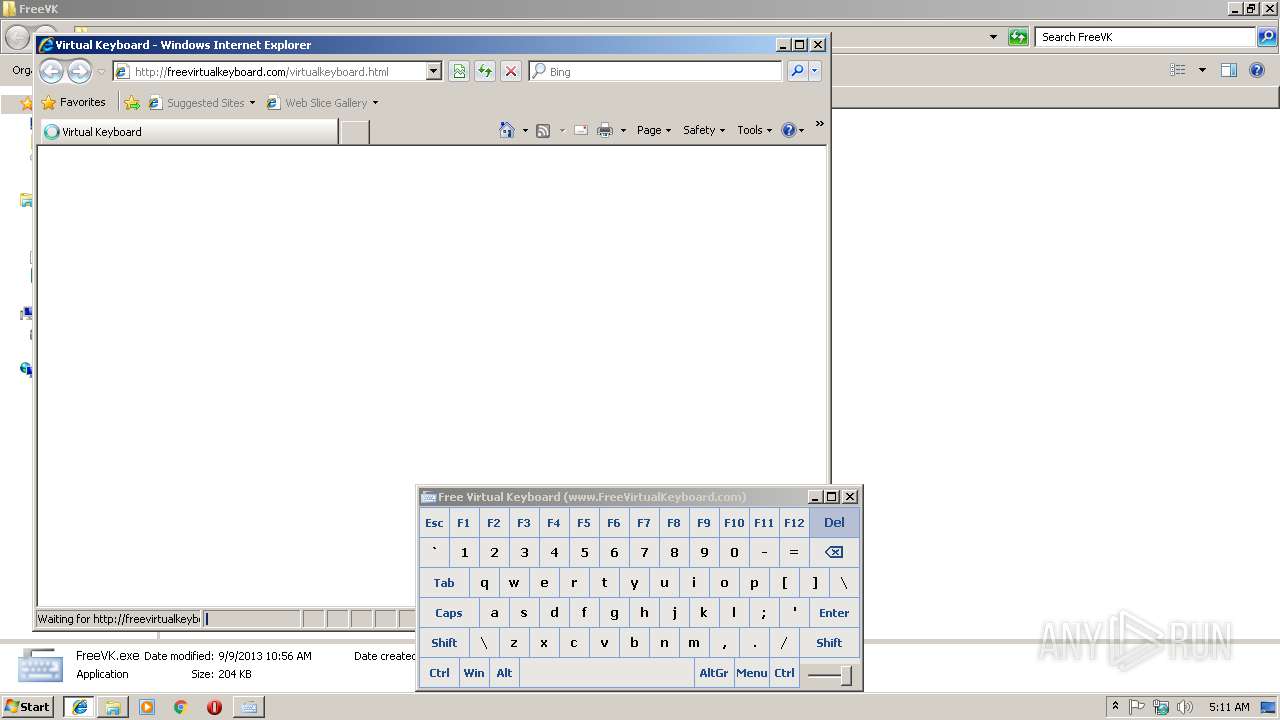The height and width of the screenshot is (720, 1280).
Task: Open Explorer help question mark icon
Action: (x=1259, y=70)
